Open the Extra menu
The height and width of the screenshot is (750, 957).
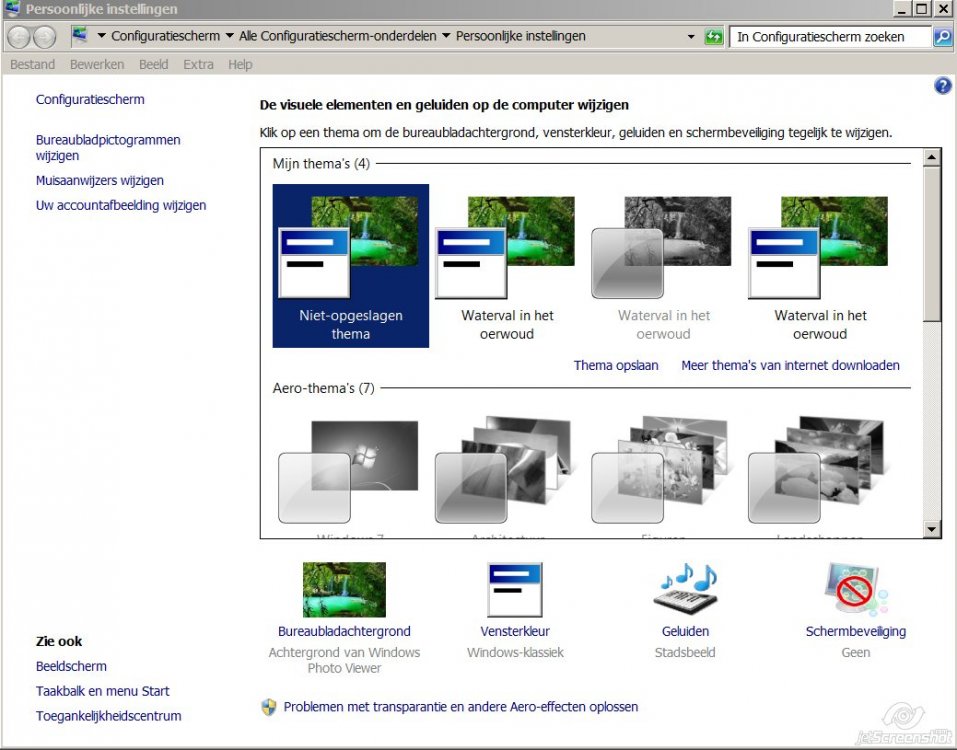click(198, 65)
